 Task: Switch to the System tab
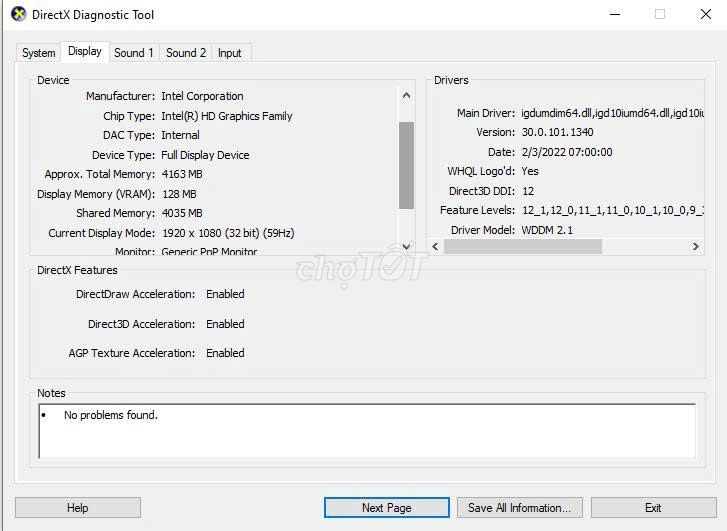[x=38, y=53]
